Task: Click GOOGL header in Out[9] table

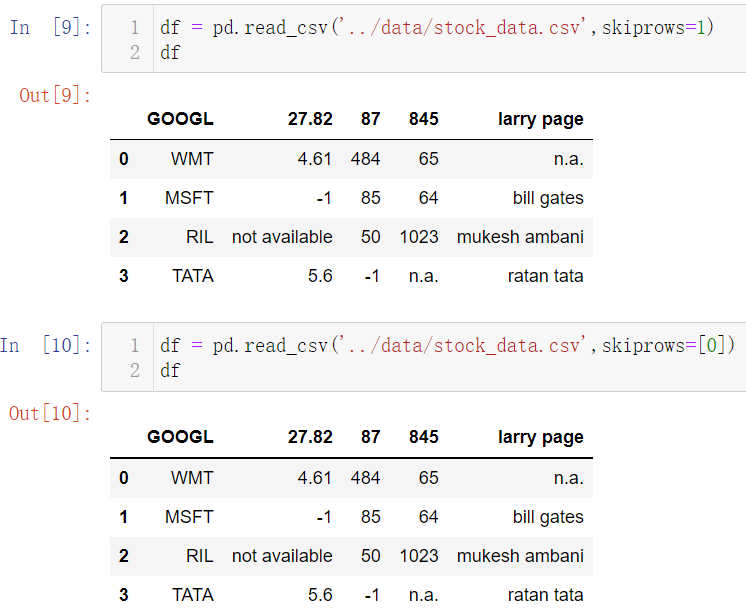Action: (x=180, y=119)
